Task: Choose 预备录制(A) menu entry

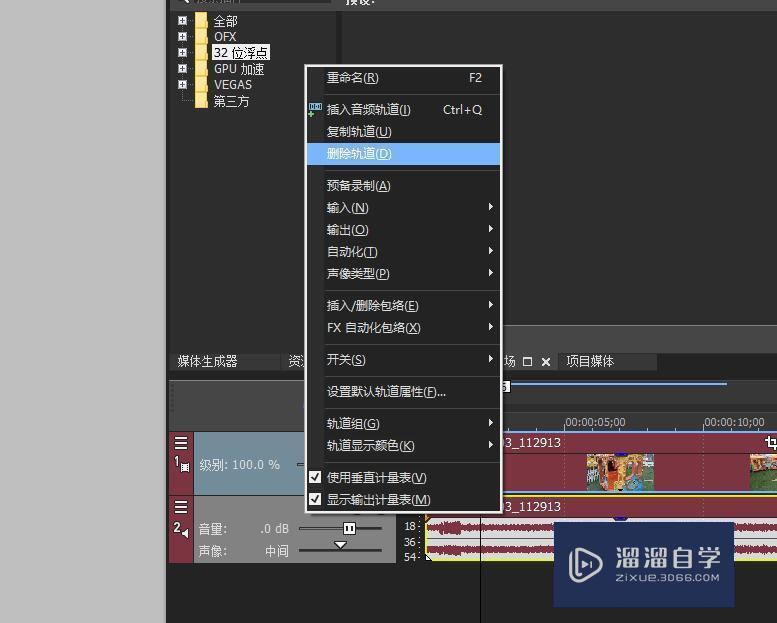Action: 403,186
